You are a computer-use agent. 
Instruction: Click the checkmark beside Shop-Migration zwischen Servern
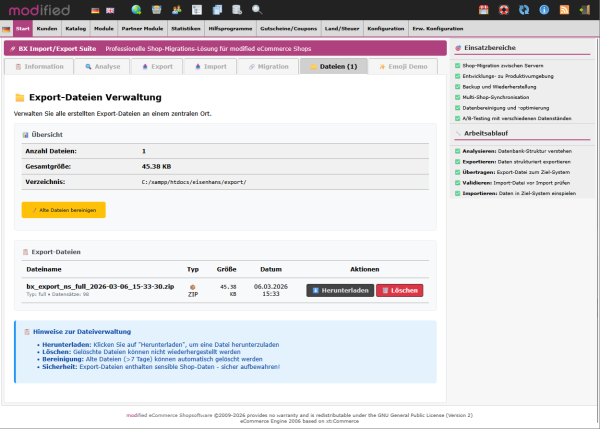tap(457, 65)
